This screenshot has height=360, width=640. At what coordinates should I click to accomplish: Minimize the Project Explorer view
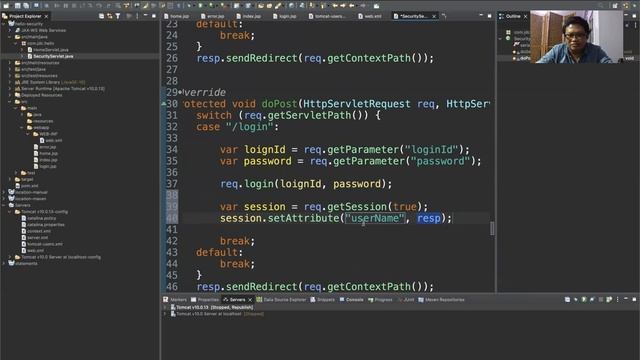pos(145,16)
